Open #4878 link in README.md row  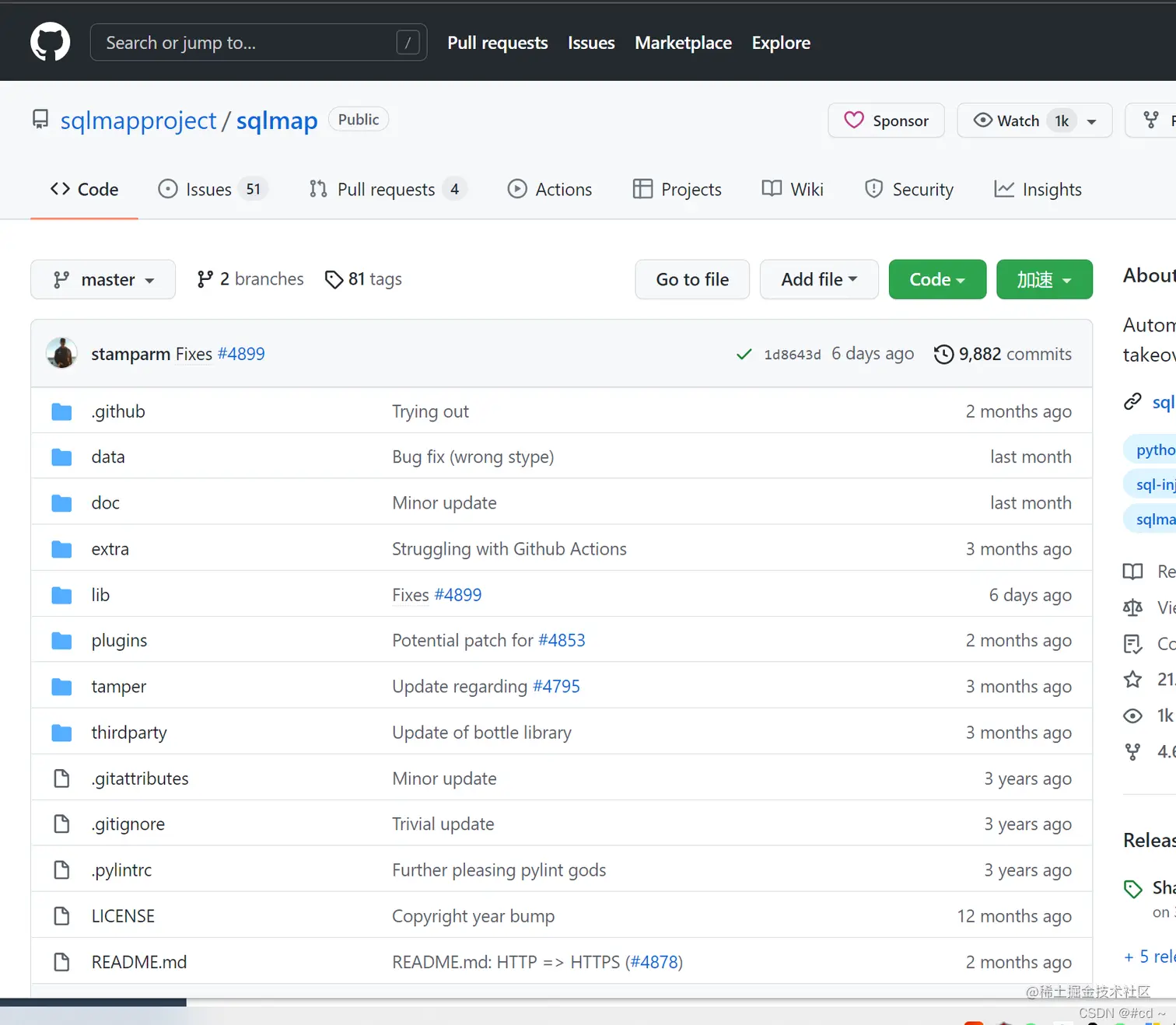pos(654,962)
